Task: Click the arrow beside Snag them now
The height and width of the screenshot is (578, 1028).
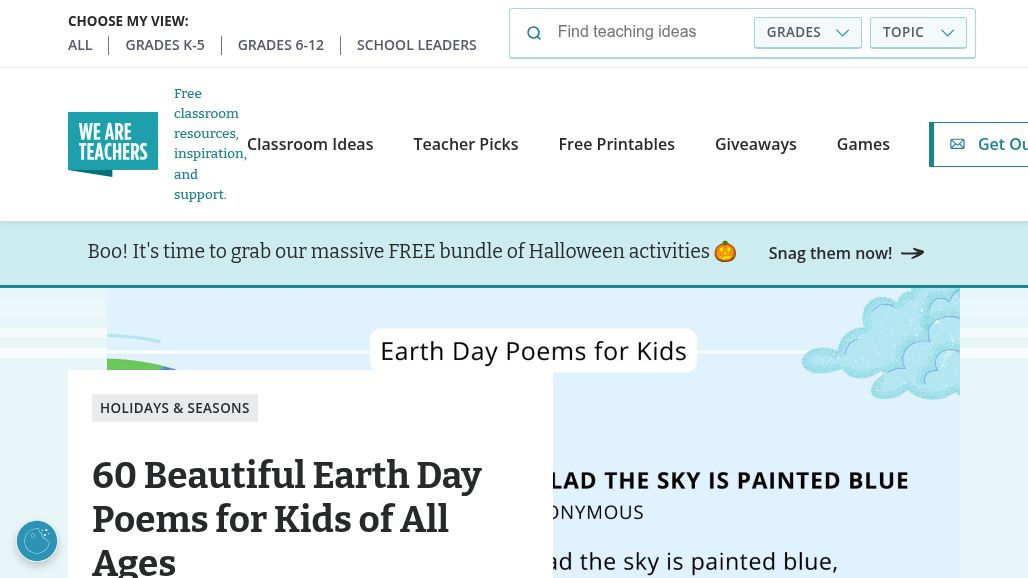Action: coord(912,253)
